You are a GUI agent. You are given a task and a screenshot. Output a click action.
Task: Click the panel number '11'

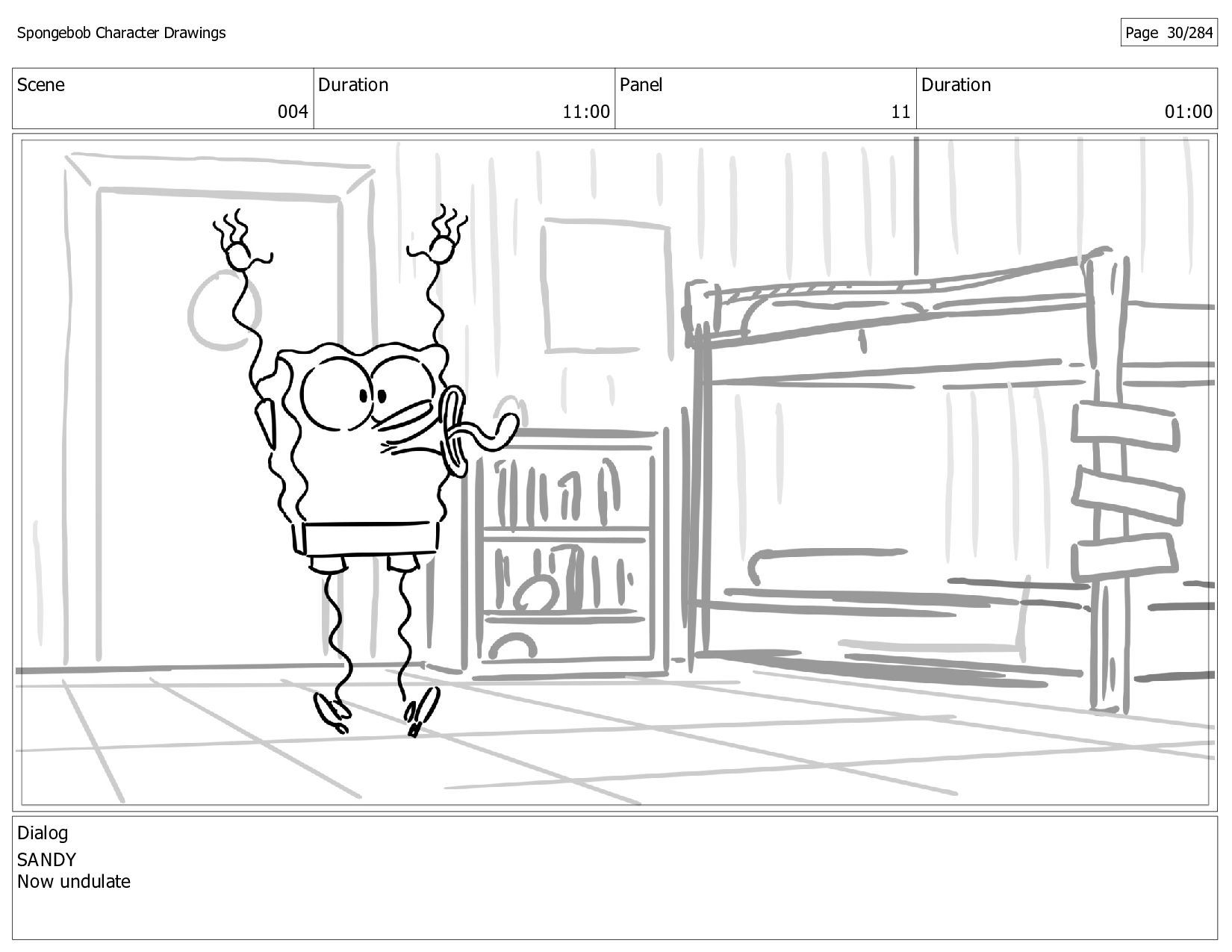coord(900,112)
